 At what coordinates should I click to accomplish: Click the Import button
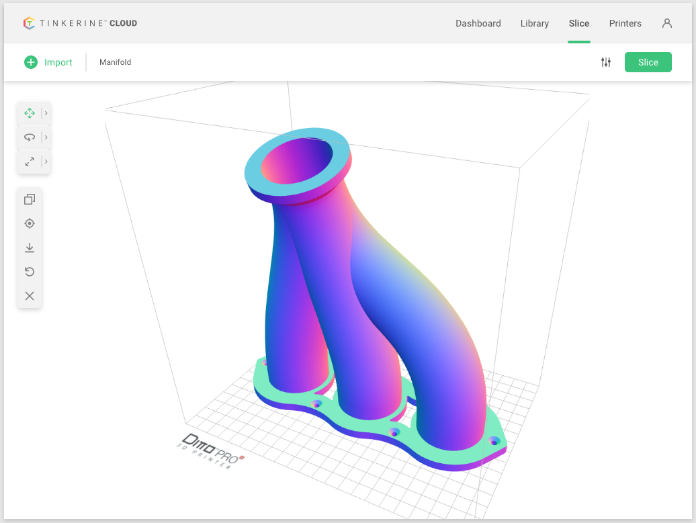[x=49, y=62]
